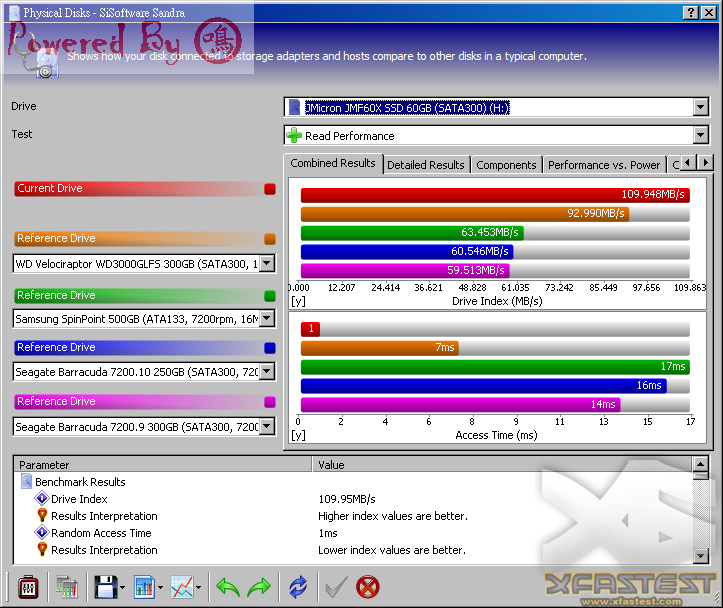Click the bar chart options icon
Viewport: 723px width, 608px height.
pos(144,587)
